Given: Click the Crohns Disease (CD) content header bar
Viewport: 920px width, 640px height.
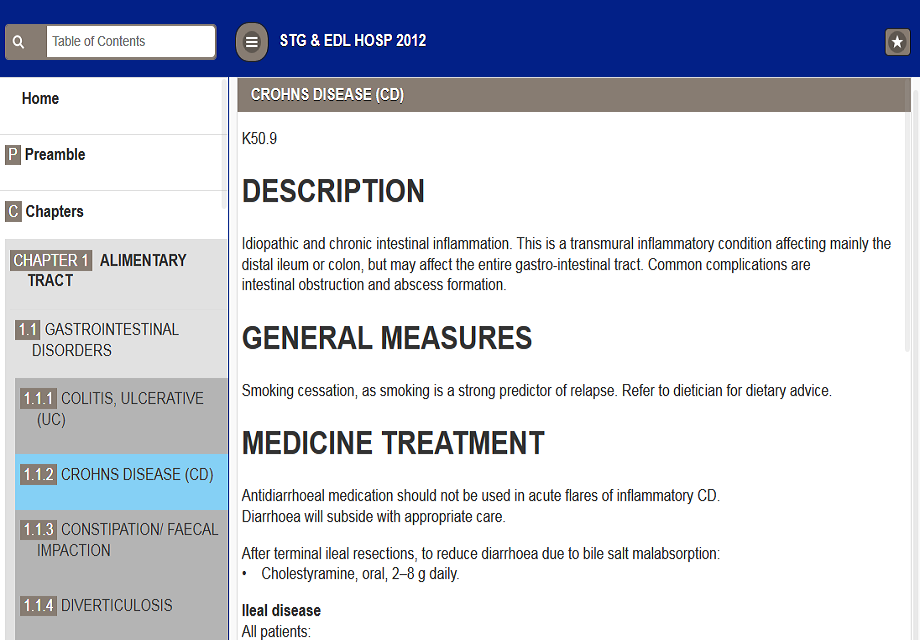Looking at the screenshot, I should click(574, 94).
